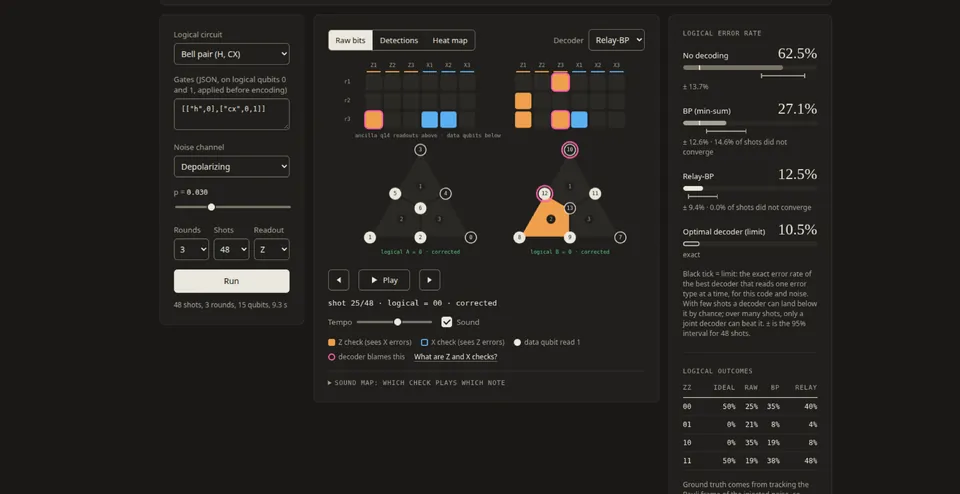Image resolution: width=960 pixels, height=494 pixels.
Task: Click data qubit 3 node in logical A
Action: click(420, 149)
